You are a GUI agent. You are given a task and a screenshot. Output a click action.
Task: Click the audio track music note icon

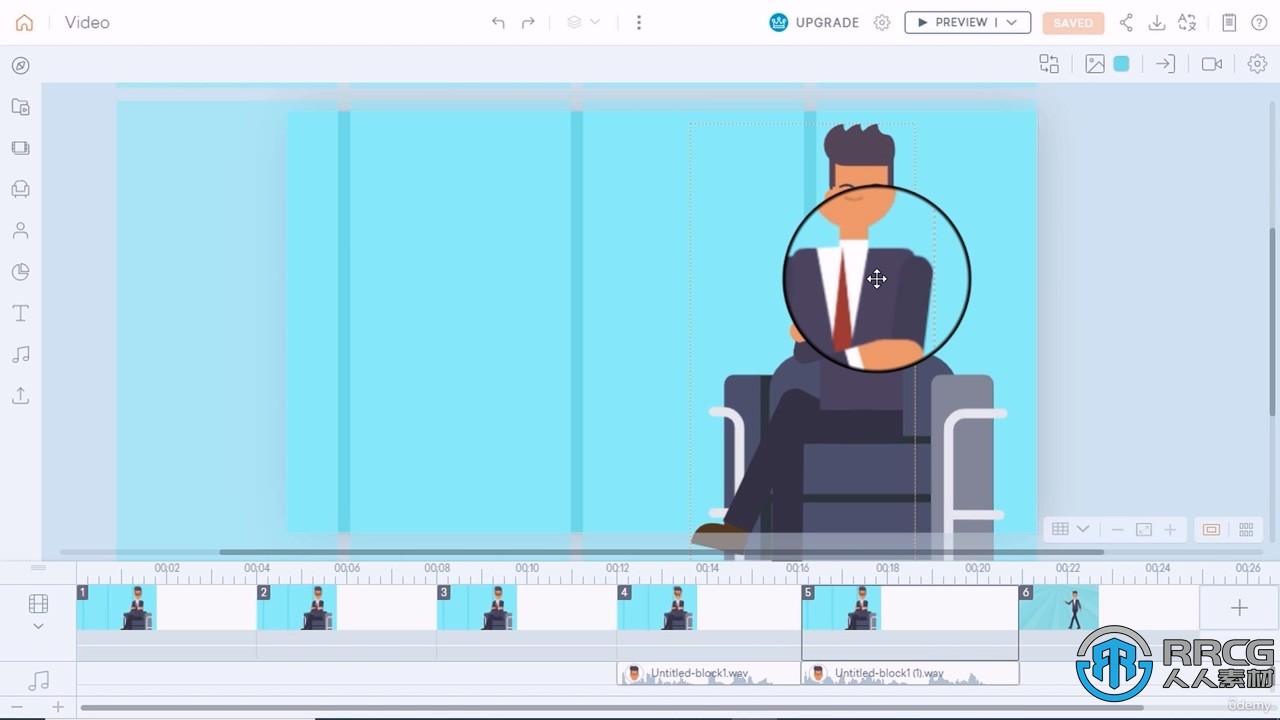(x=38, y=680)
